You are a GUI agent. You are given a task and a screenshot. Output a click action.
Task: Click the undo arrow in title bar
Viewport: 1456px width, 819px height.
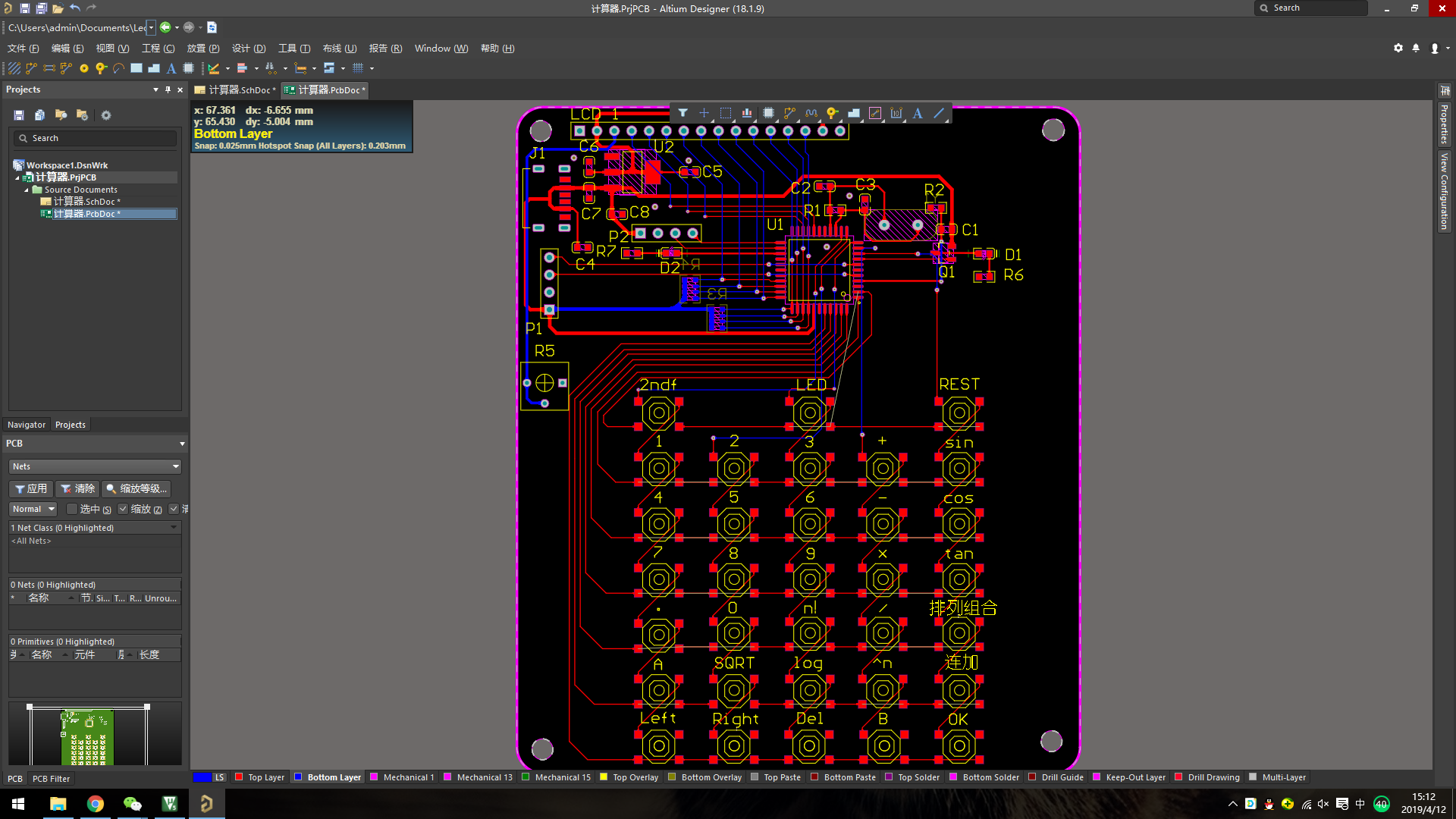pyautogui.click(x=74, y=8)
